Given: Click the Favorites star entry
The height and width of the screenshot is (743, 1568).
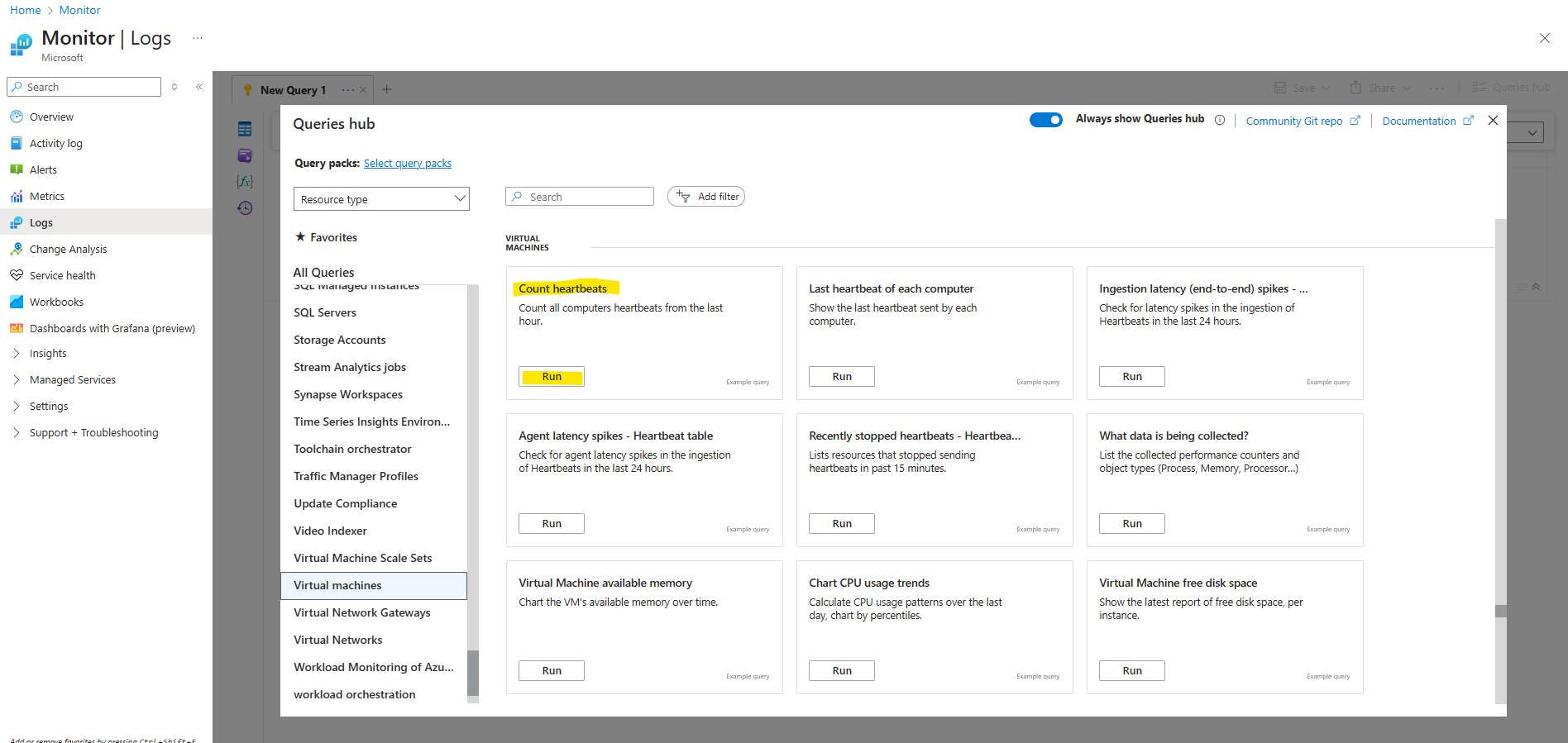Looking at the screenshot, I should pos(327,237).
